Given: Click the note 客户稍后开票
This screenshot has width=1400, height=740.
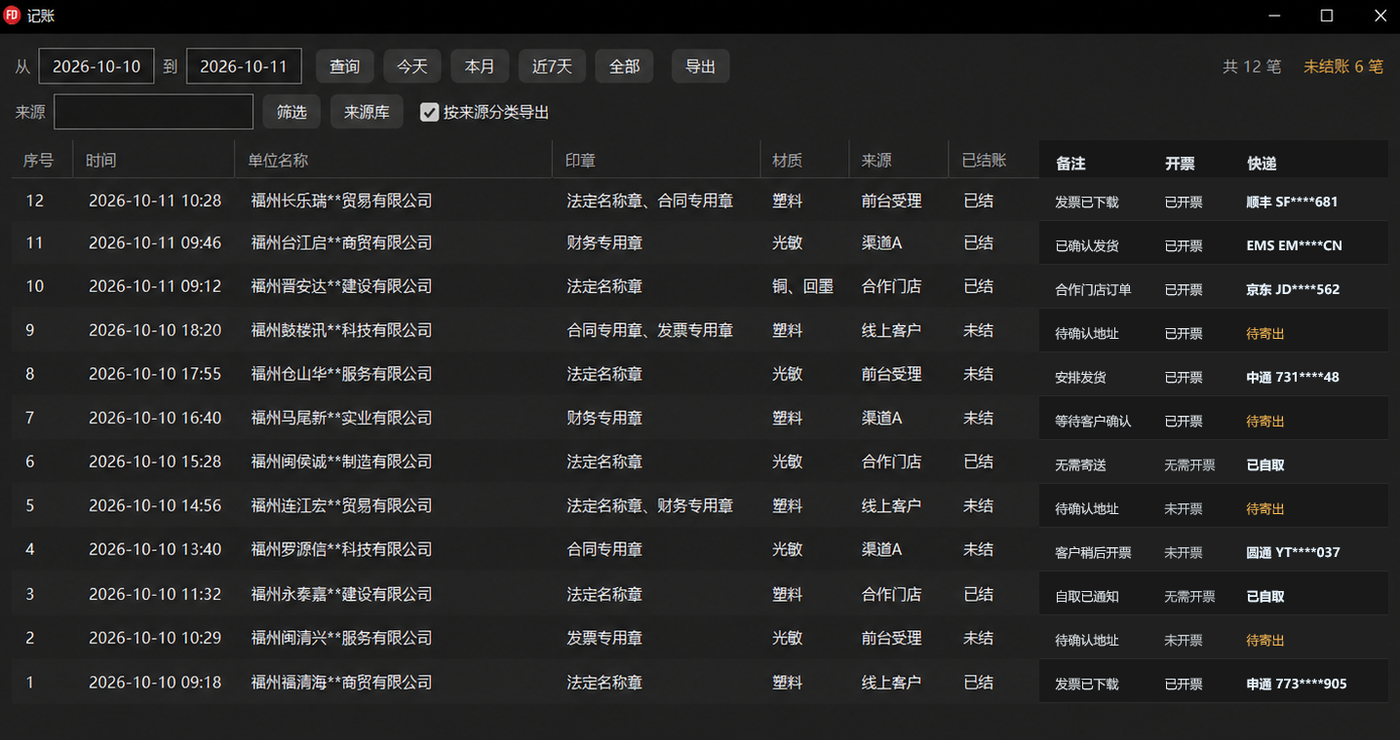Looking at the screenshot, I should pyautogui.click(x=1093, y=553).
